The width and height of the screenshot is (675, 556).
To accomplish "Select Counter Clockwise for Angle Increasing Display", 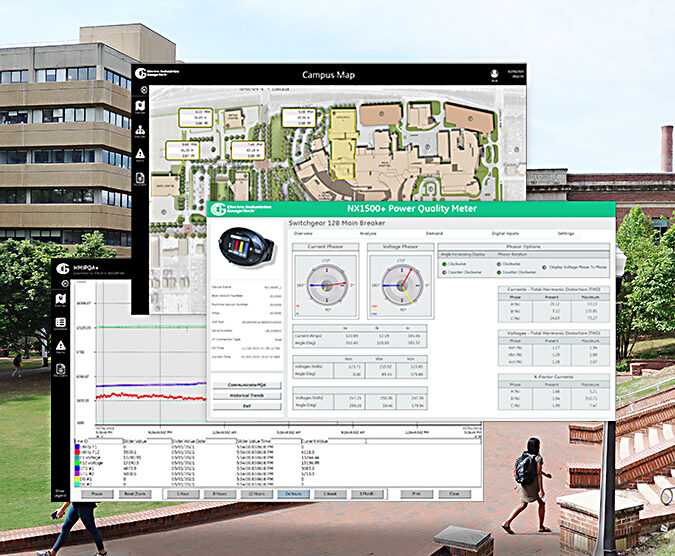I will click(x=445, y=272).
